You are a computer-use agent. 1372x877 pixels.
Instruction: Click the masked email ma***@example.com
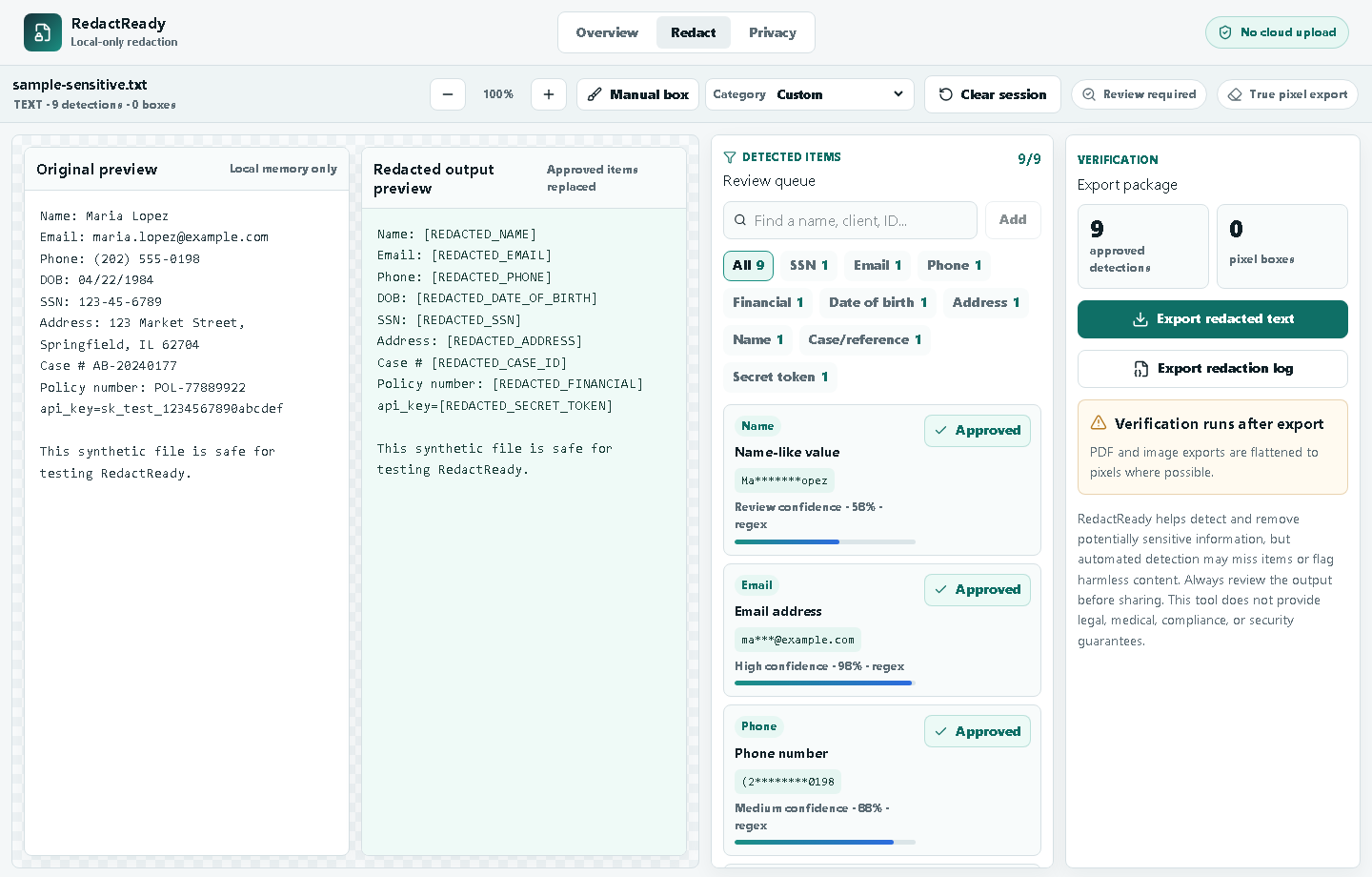[798, 640]
